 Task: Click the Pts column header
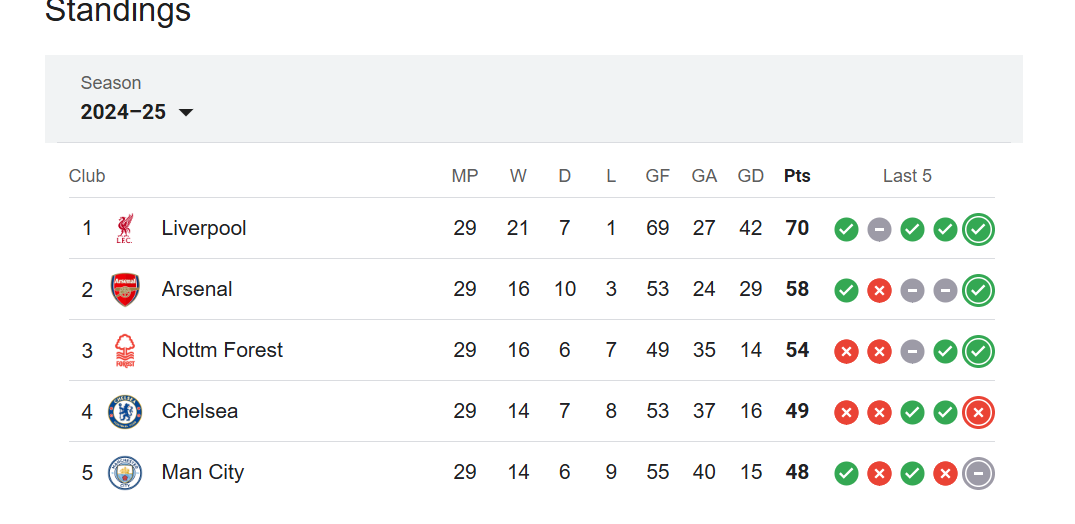tap(797, 176)
